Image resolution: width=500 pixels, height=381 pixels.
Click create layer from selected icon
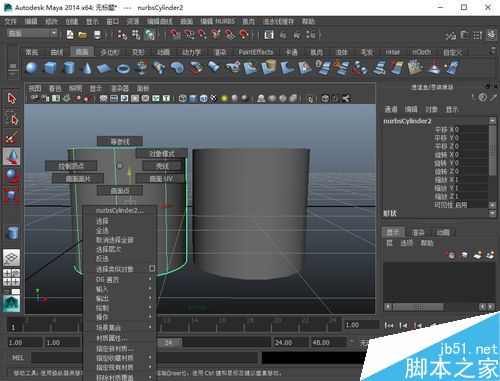click(490, 255)
